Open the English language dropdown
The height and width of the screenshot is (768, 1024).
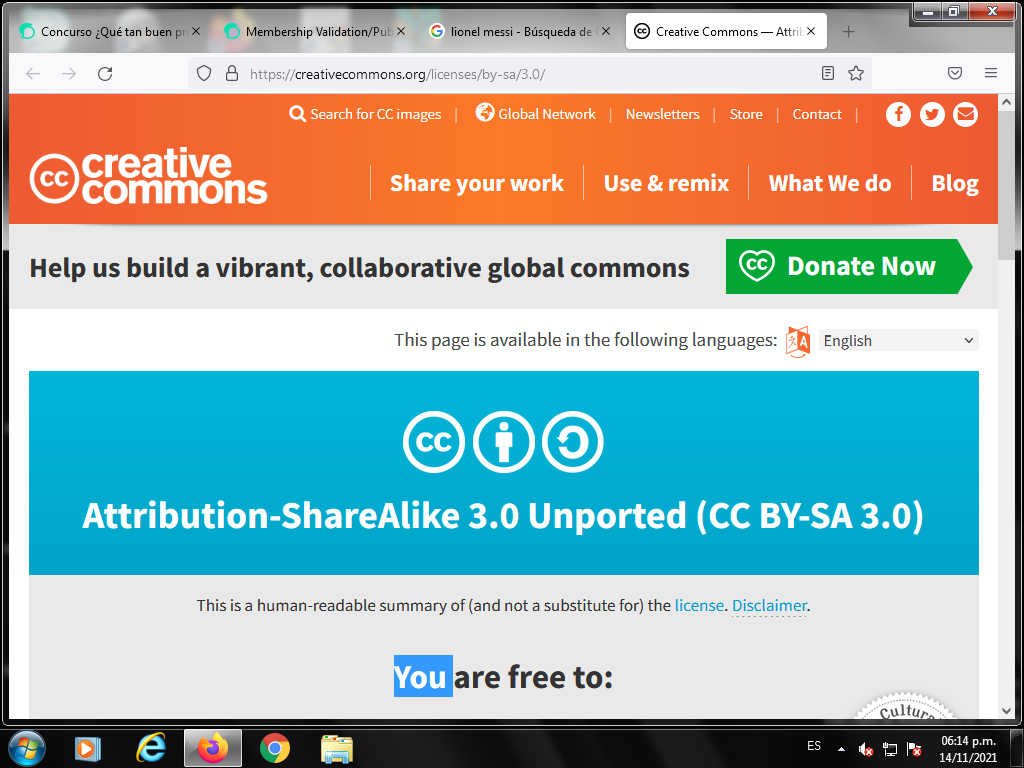click(x=899, y=340)
